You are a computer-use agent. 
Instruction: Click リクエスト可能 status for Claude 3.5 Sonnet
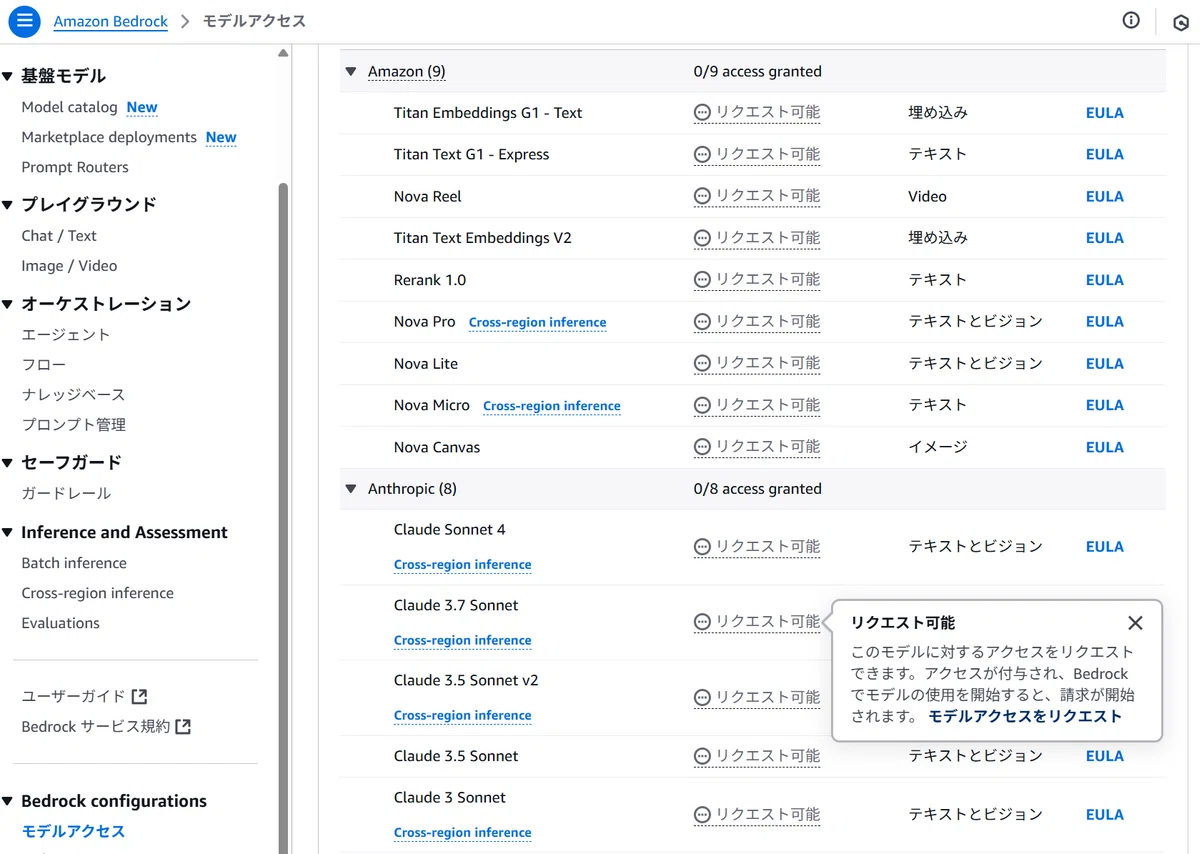click(x=757, y=756)
